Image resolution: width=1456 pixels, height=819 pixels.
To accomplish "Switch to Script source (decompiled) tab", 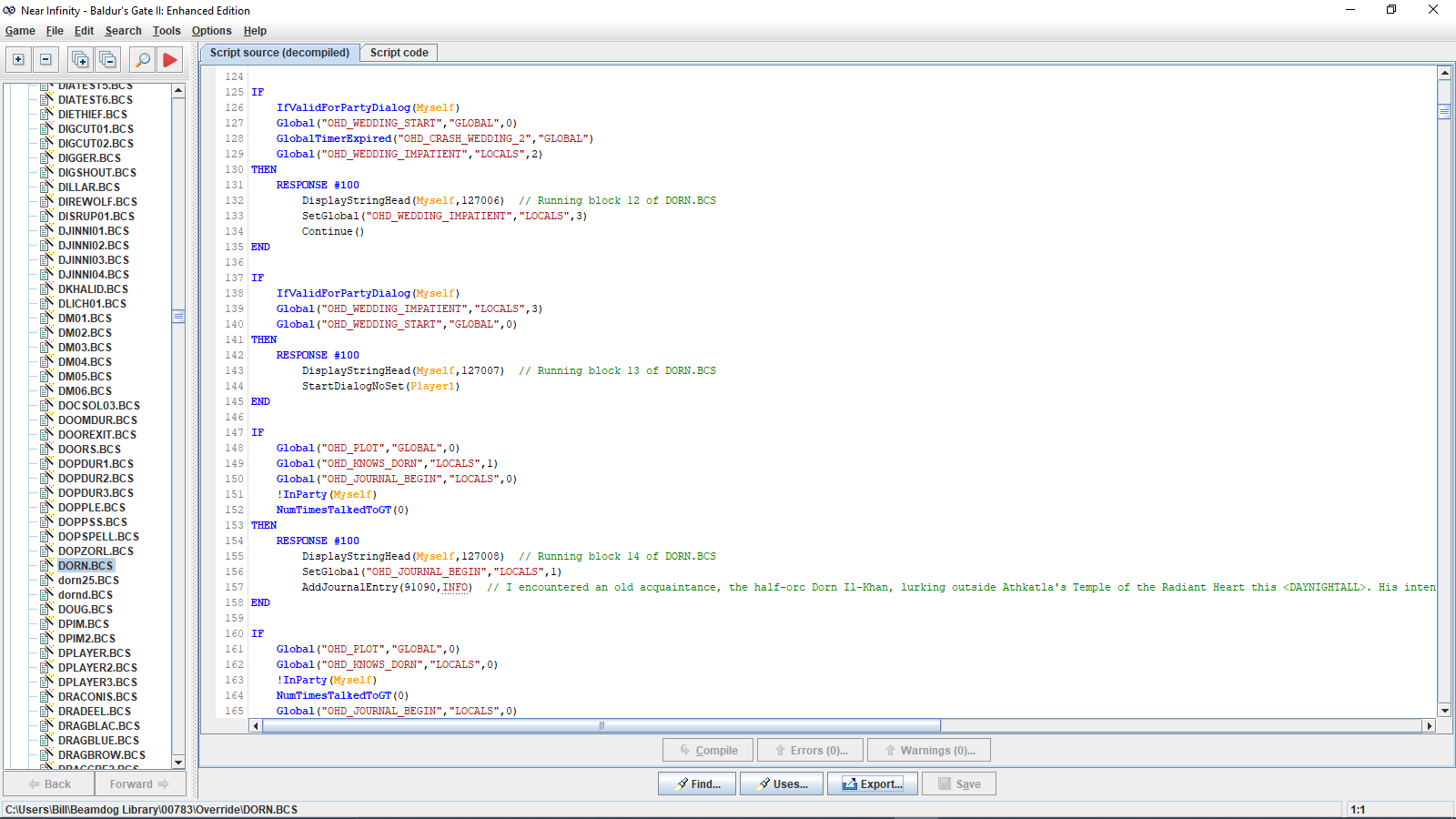I will (279, 53).
